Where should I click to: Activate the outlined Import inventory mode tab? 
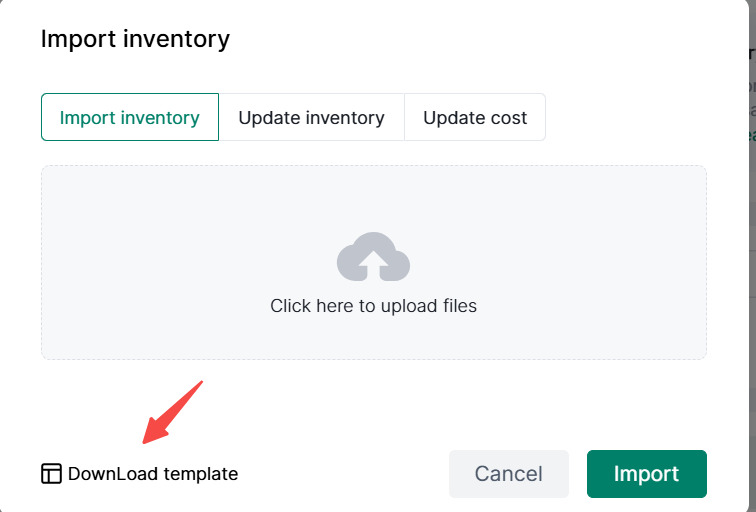click(x=130, y=117)
